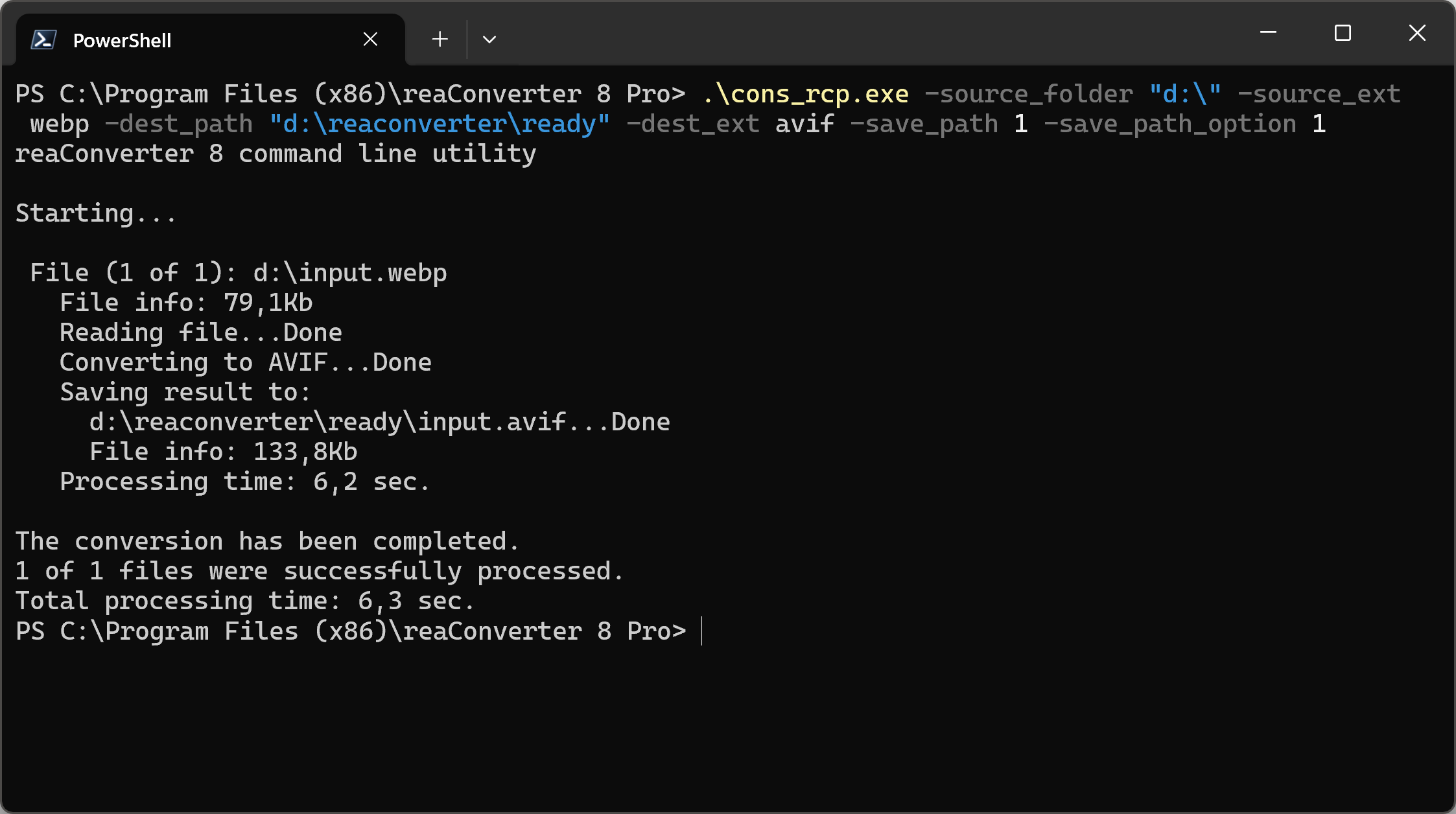Click the -dest_ext parameter
Screen dimensions: 1456x814
point(692,124)
